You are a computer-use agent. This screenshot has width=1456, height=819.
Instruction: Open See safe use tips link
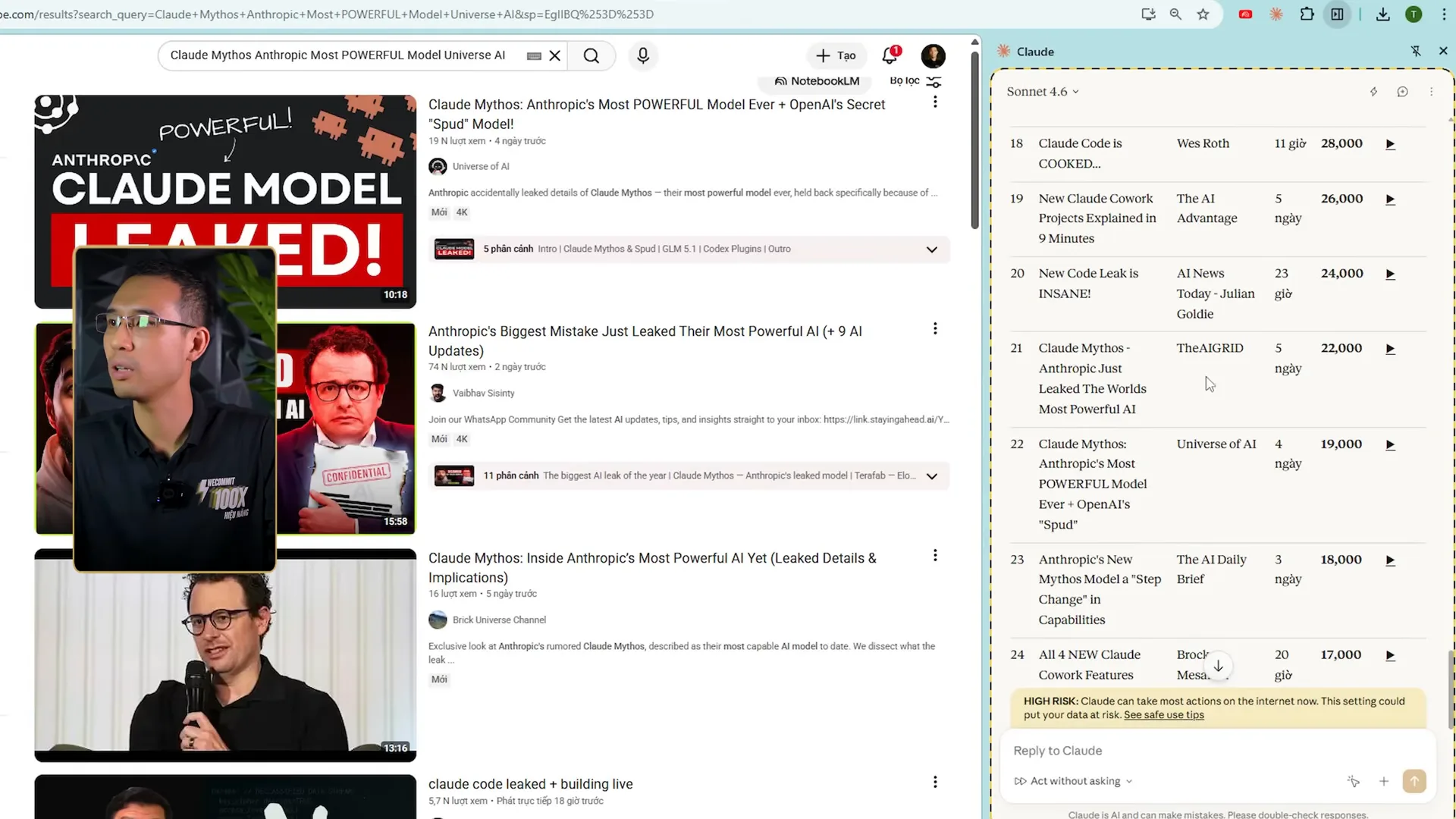(x=1164, y=715)
